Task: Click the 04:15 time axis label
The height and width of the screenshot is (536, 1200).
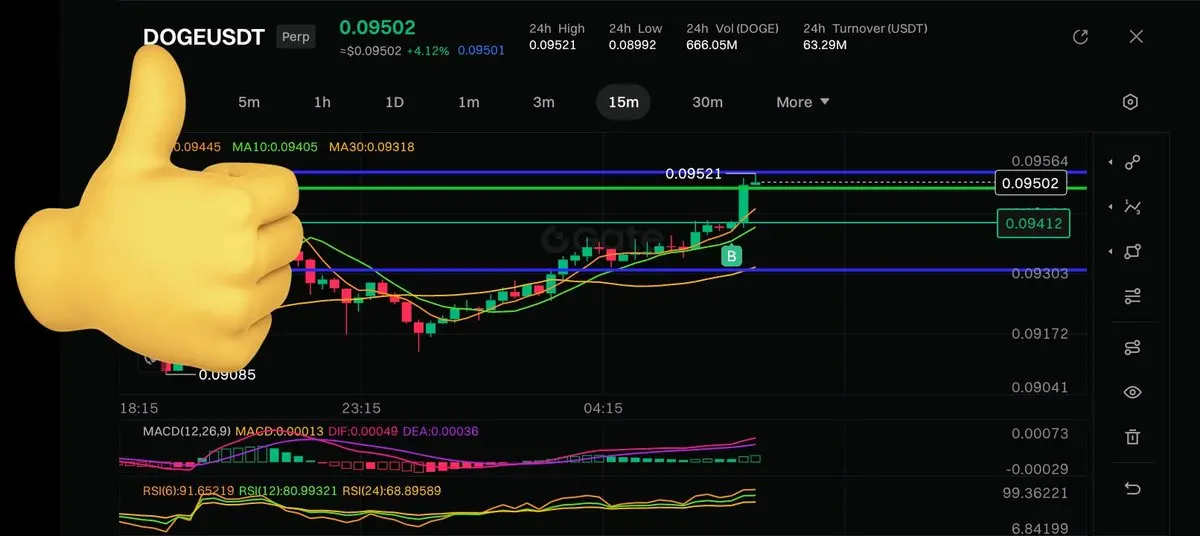Action: pyautogui.click(x=604, y=408)
